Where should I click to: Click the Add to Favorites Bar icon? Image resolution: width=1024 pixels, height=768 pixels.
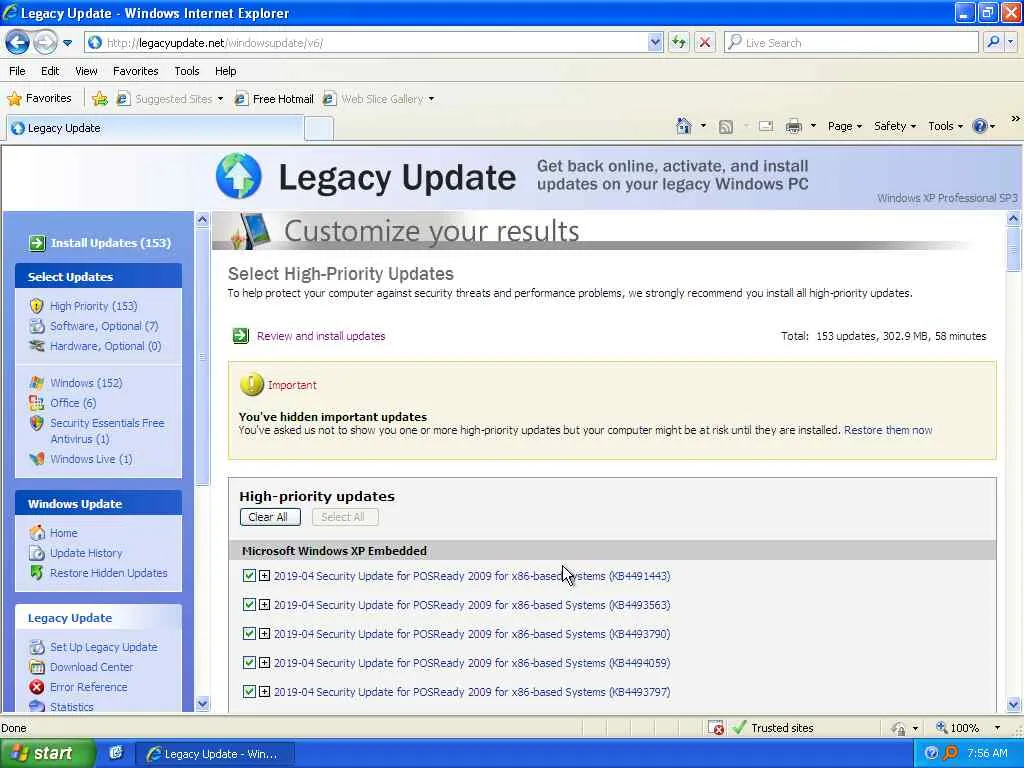point(100,99)
